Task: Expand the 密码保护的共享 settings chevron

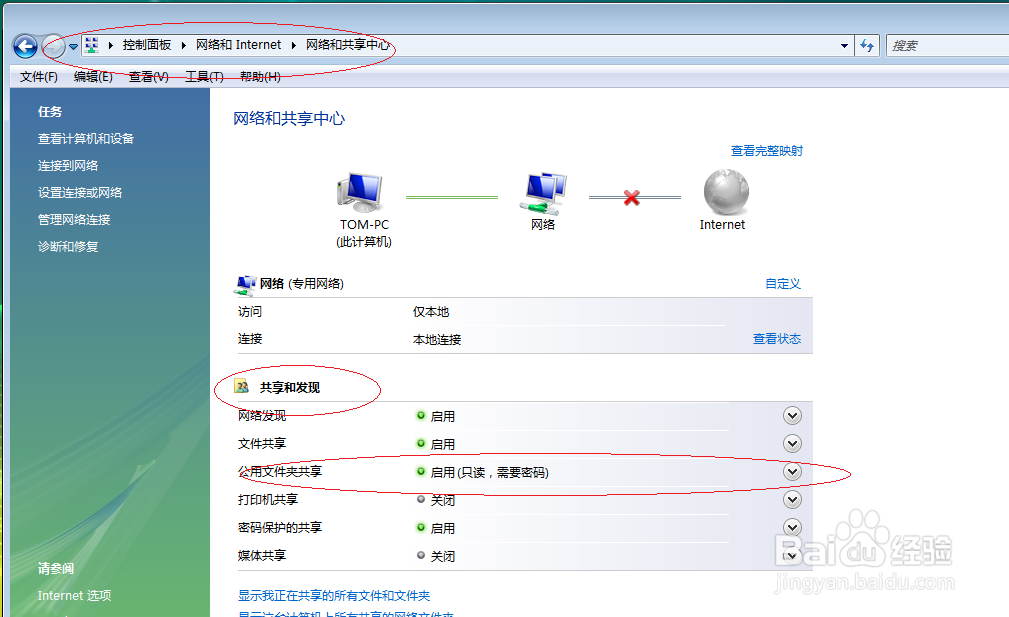Action: (792, 528)
